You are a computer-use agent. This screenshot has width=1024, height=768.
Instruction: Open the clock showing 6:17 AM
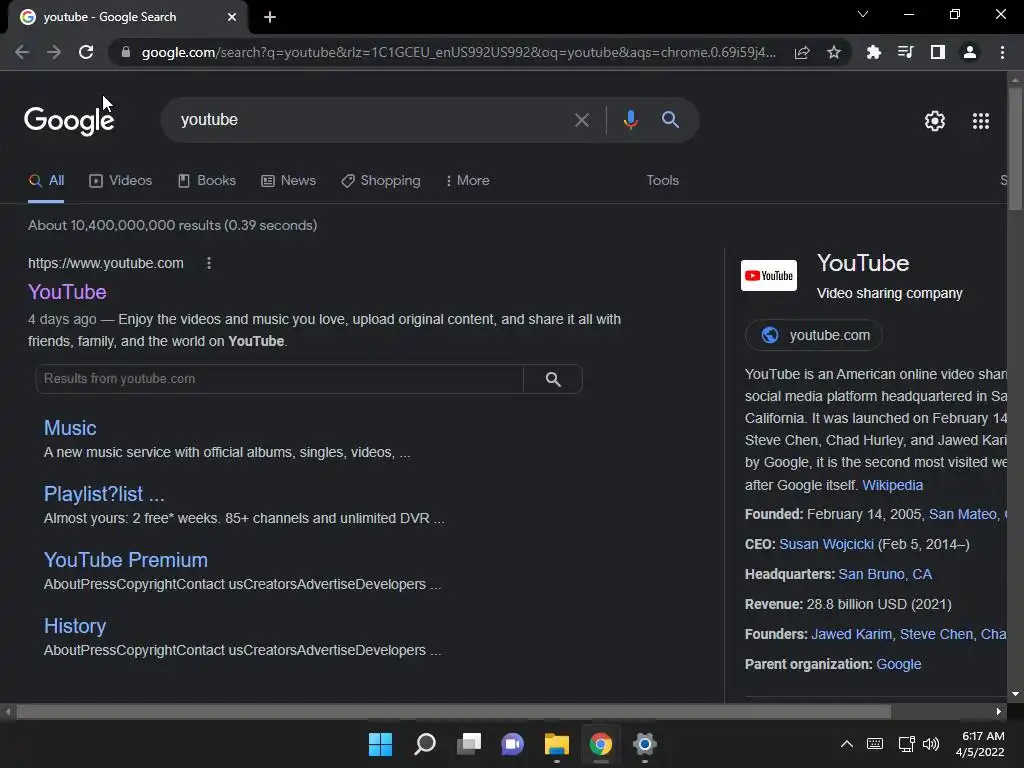click(980, 744)
